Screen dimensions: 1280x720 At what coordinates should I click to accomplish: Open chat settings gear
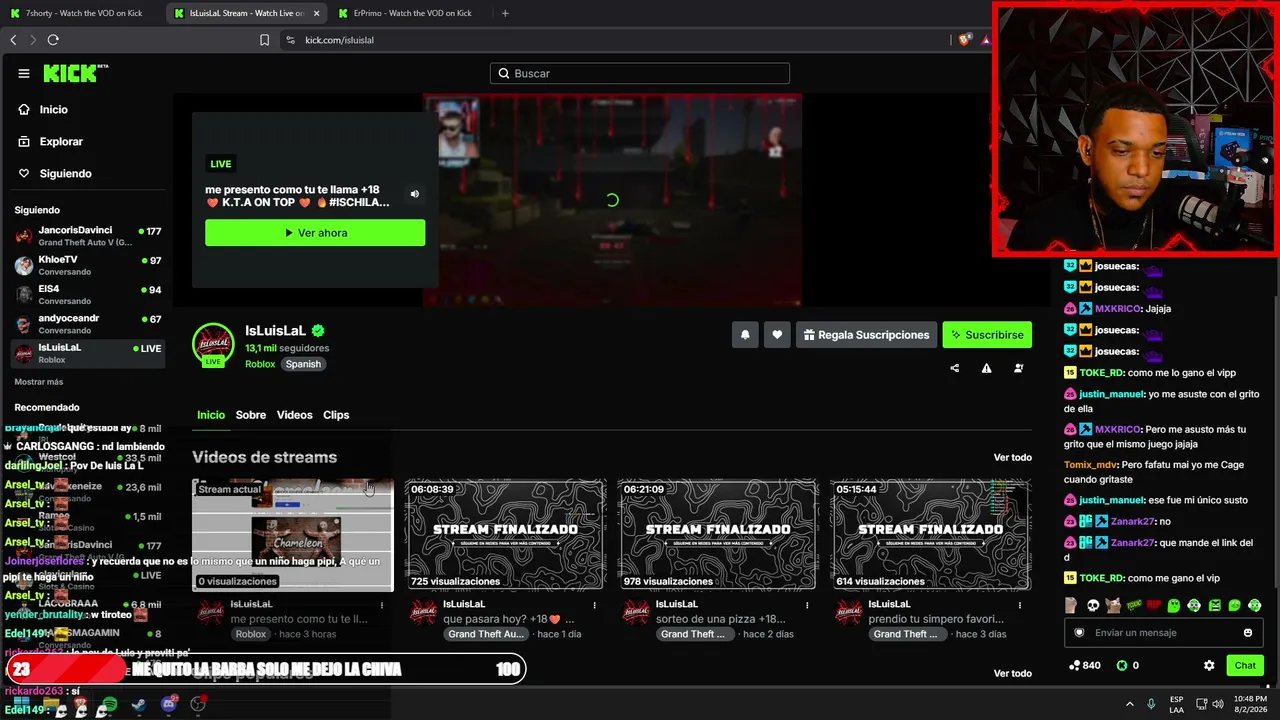click(1209, 665)
